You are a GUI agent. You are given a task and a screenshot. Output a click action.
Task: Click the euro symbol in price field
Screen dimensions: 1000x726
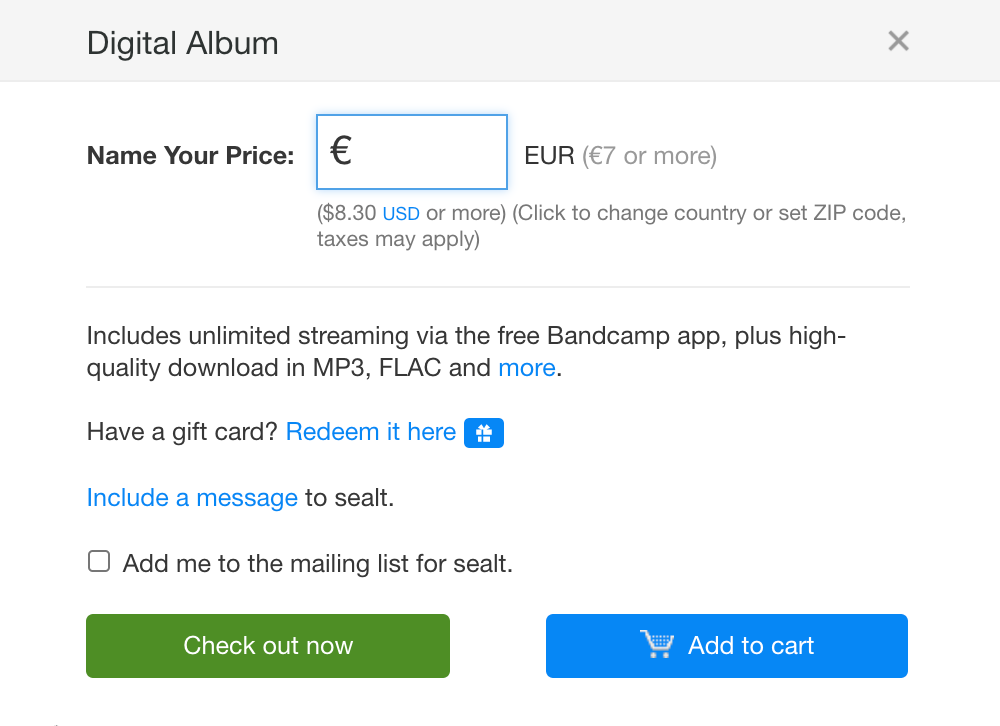[x=341, y=151]
